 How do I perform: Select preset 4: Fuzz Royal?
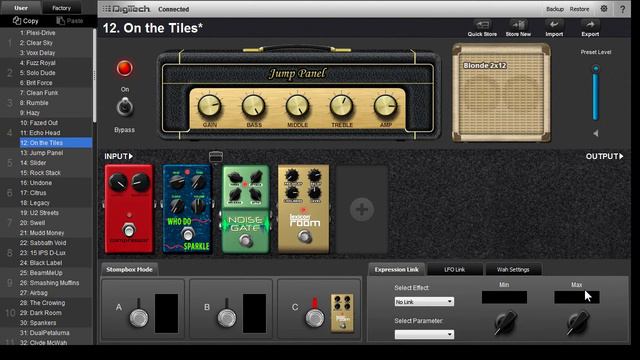38,63
